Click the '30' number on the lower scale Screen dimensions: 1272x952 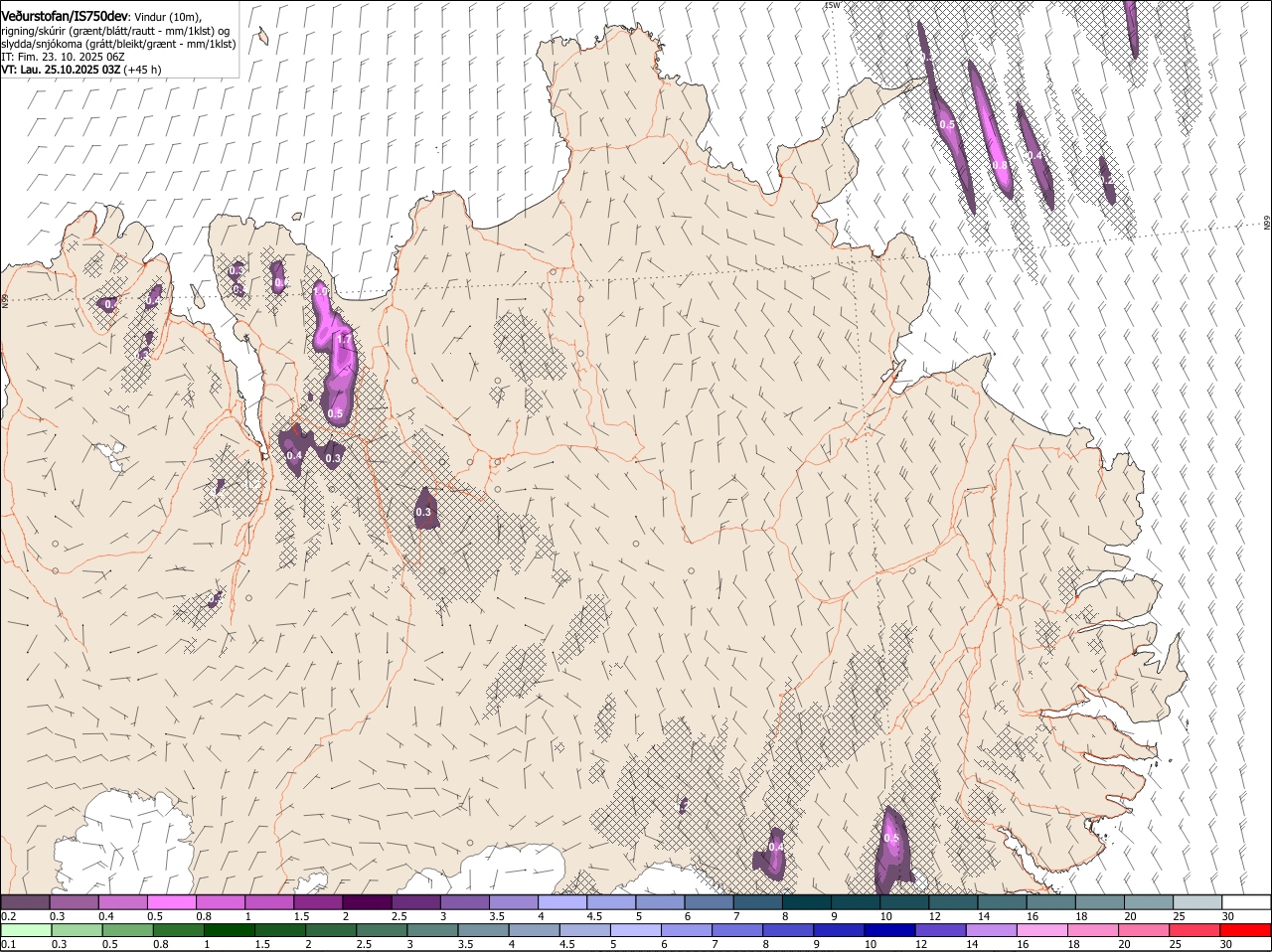[1225, 944]
